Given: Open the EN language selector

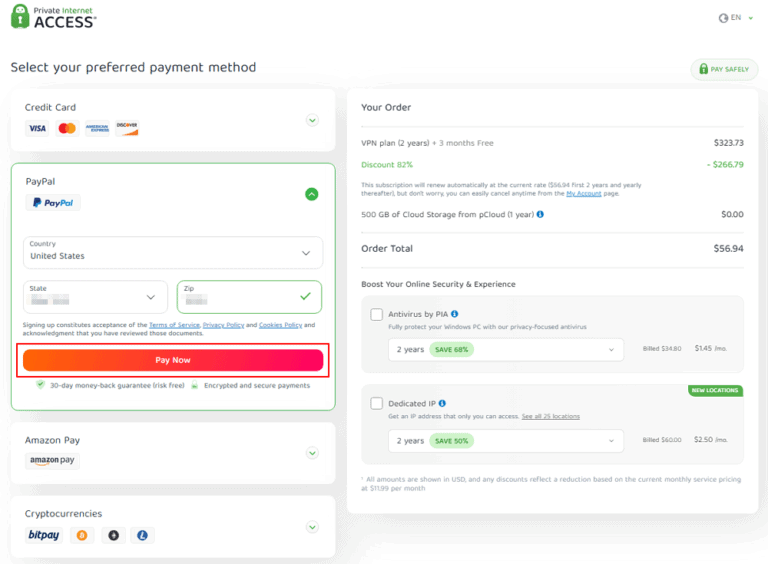Looking at the screenshot, I should tap(730, 18).
